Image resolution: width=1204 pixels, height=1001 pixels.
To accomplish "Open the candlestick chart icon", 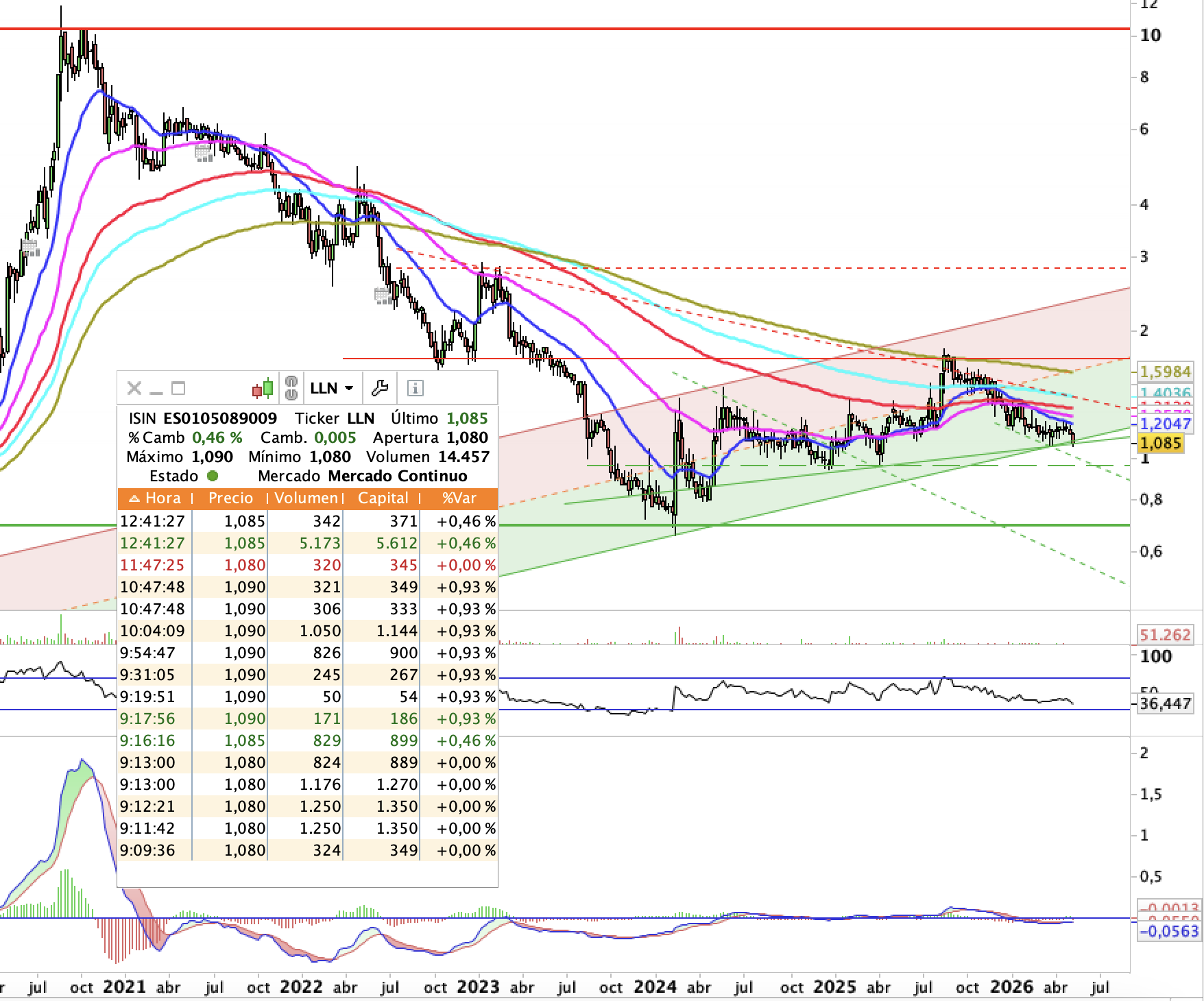I will coord(263,389).
